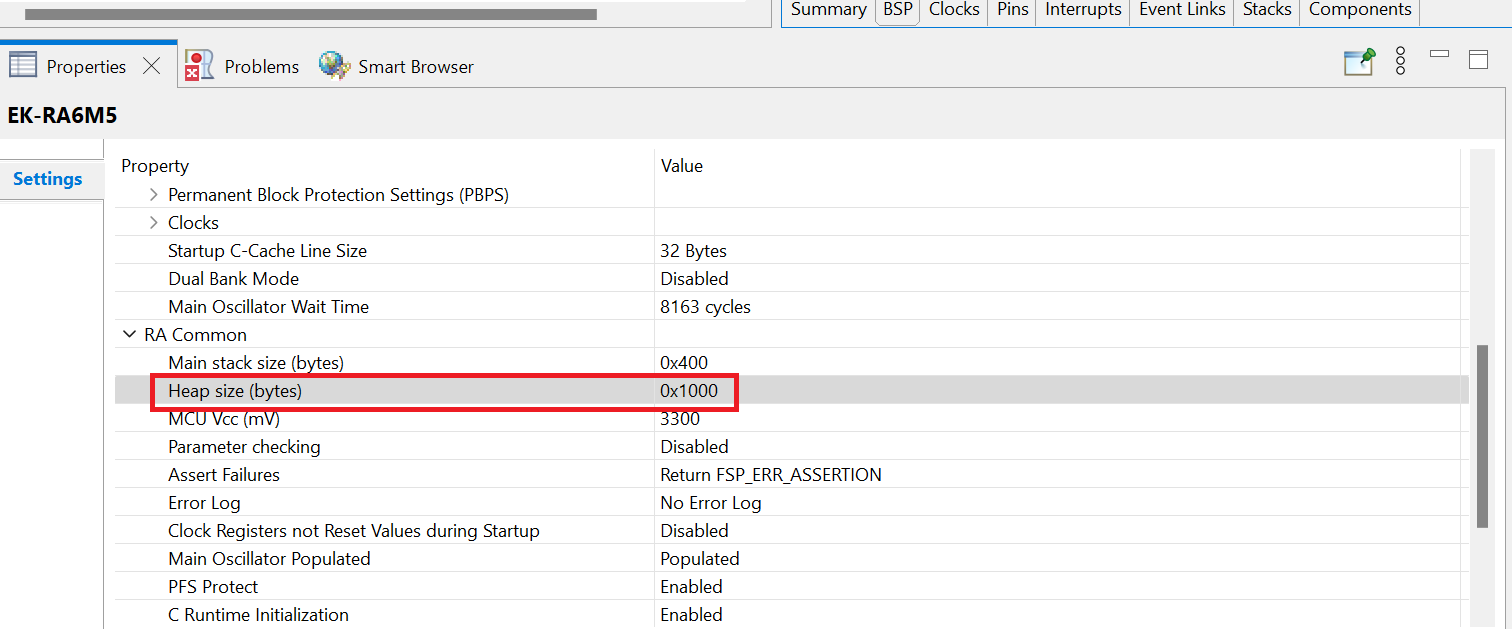Open the Pins tab

pyautogui.click(x=1012, y=10)
